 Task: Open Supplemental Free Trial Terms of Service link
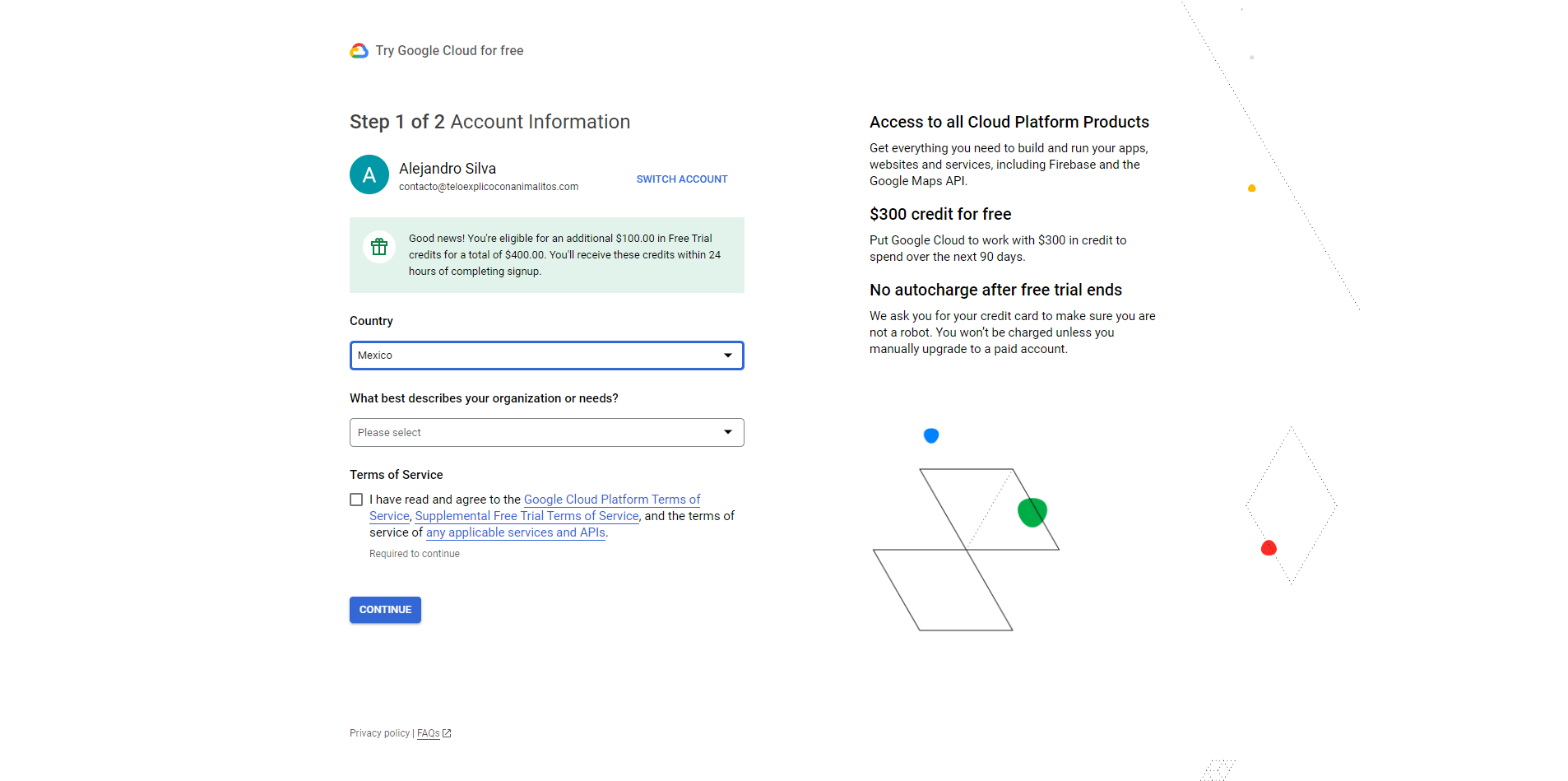527,516
